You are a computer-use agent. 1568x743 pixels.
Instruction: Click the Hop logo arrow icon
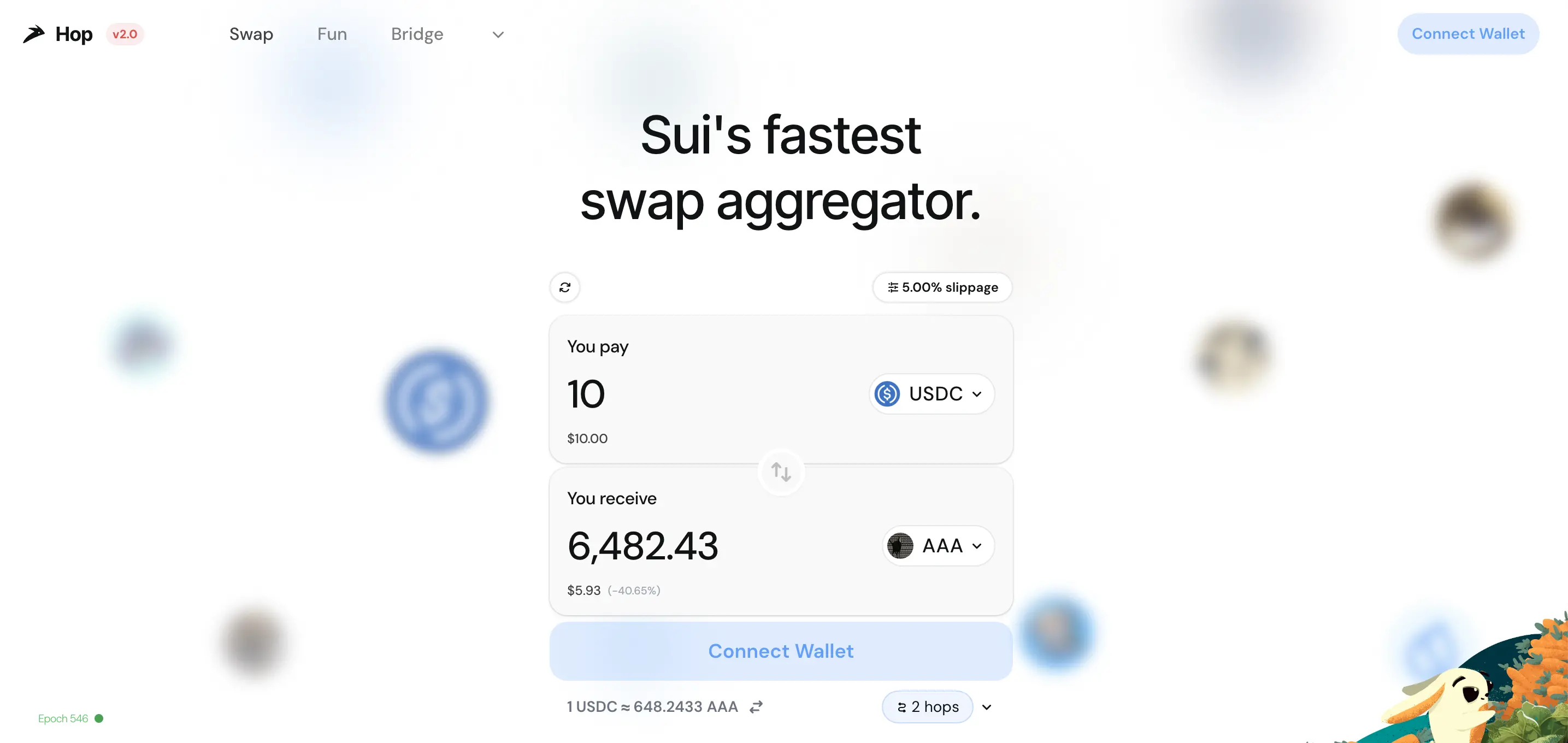pos(35,34)
